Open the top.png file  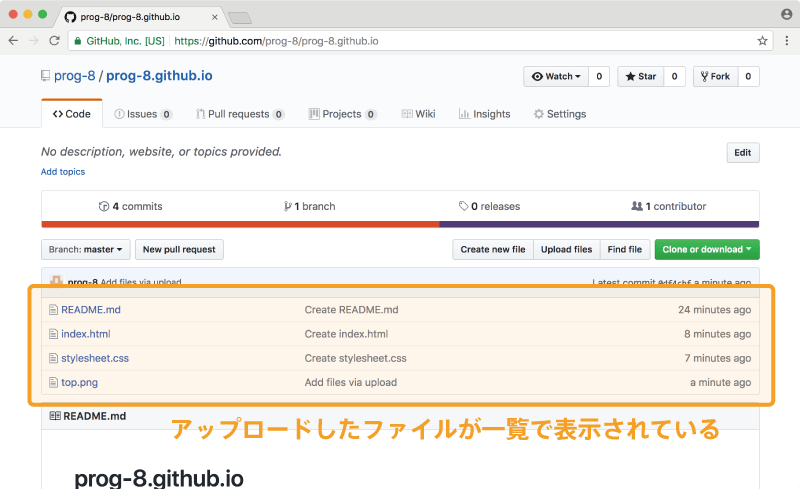coord(80,382)
